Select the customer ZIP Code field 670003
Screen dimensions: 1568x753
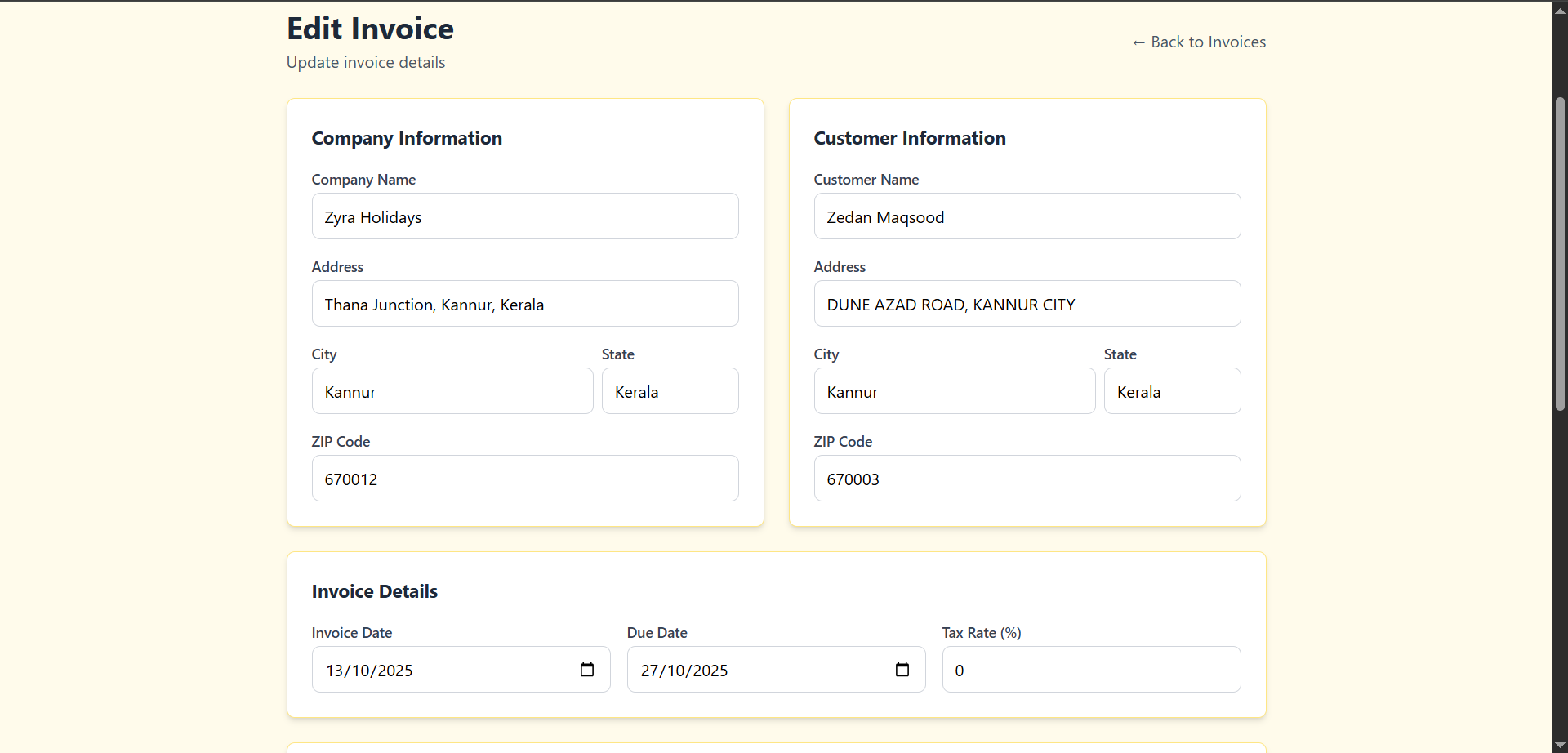[1027, 479]
